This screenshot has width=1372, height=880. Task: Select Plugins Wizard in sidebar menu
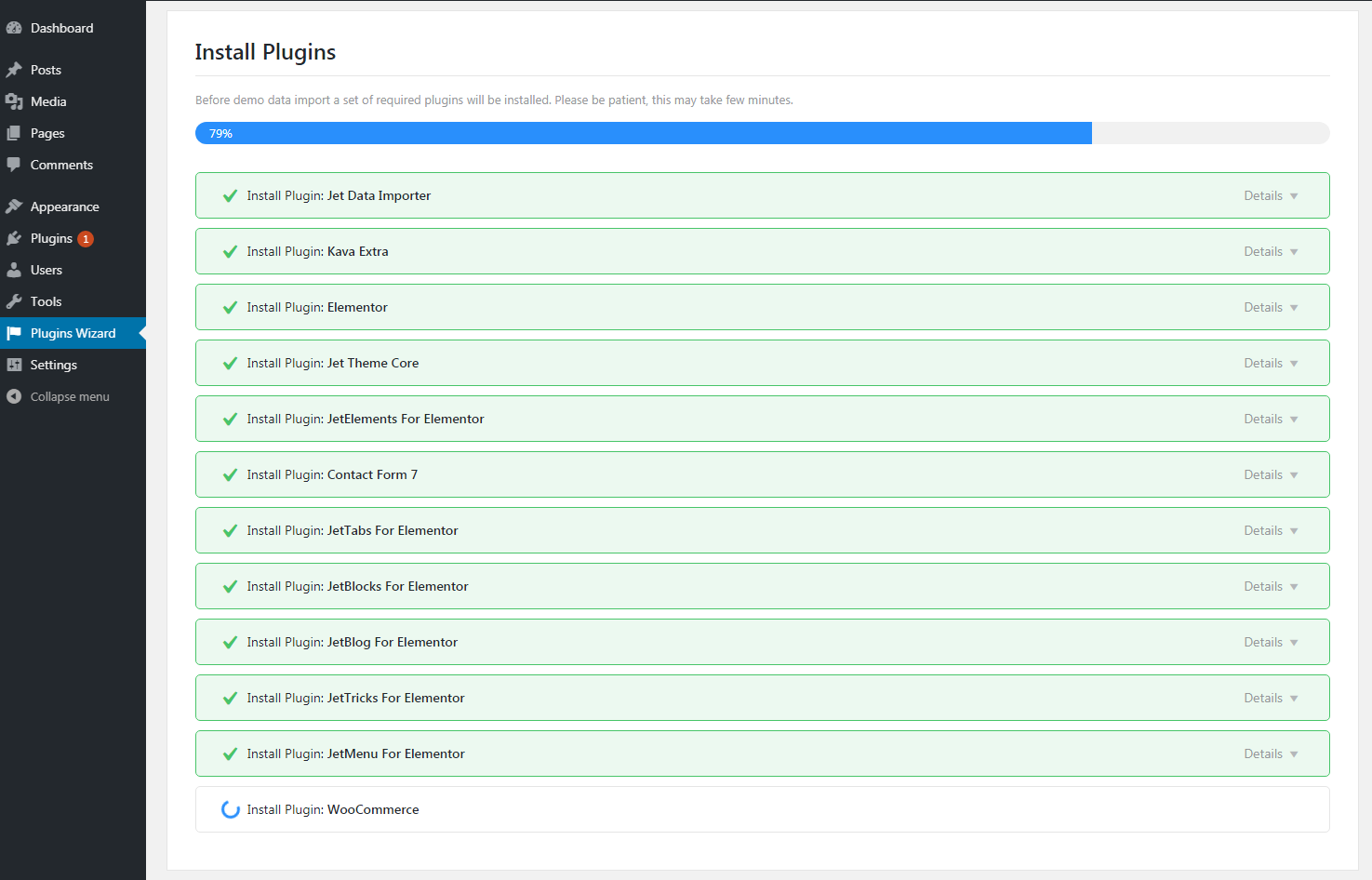73,333
